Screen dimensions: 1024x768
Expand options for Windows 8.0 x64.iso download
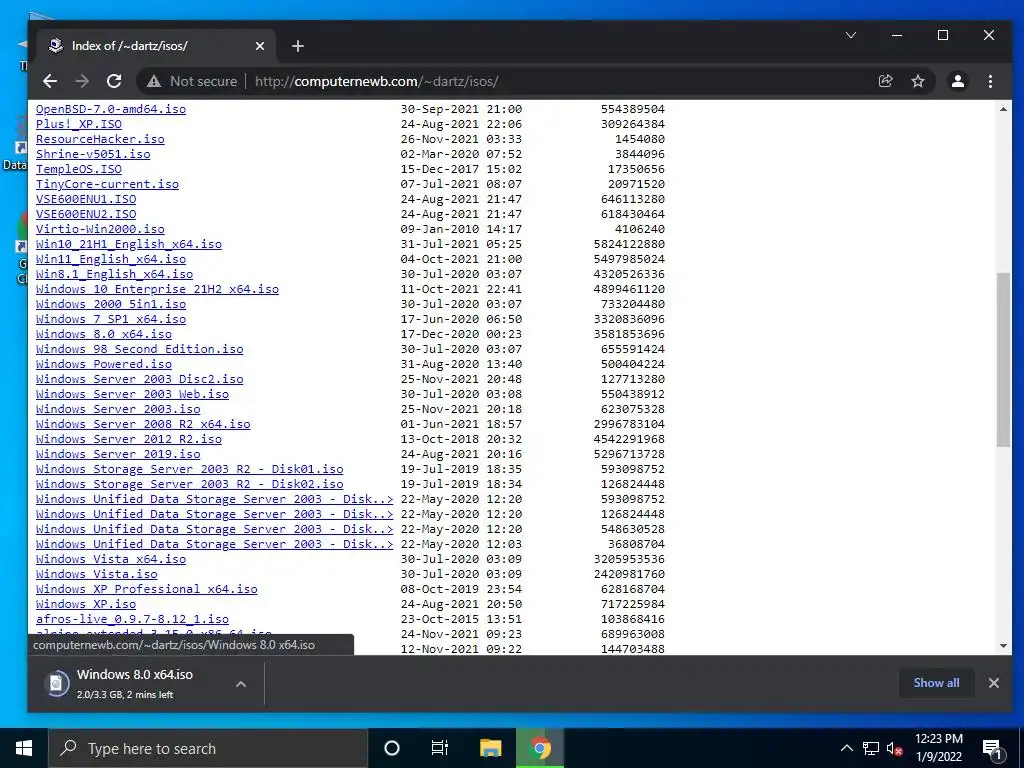coord(240,684)
